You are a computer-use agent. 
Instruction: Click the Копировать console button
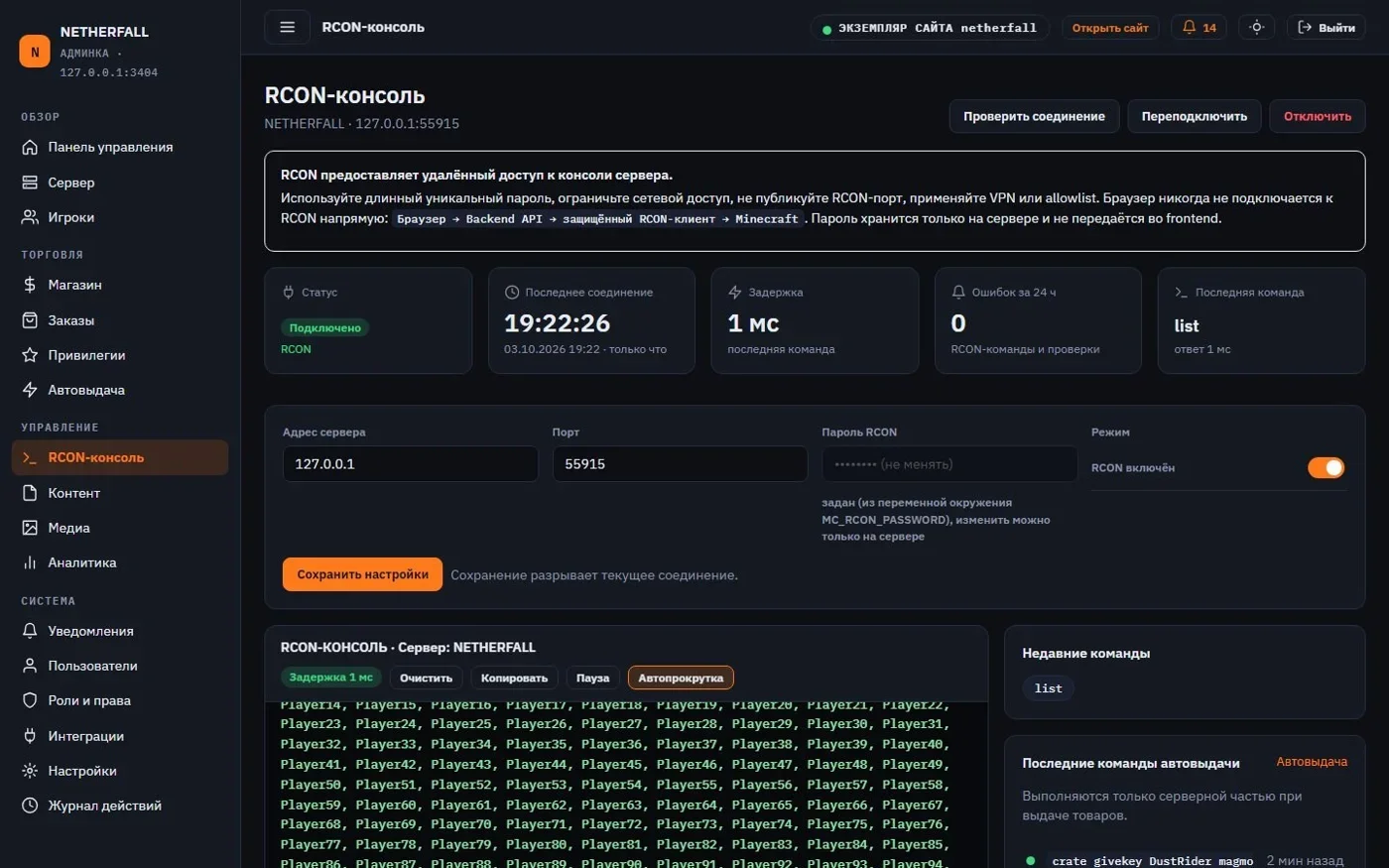point(514,678)
